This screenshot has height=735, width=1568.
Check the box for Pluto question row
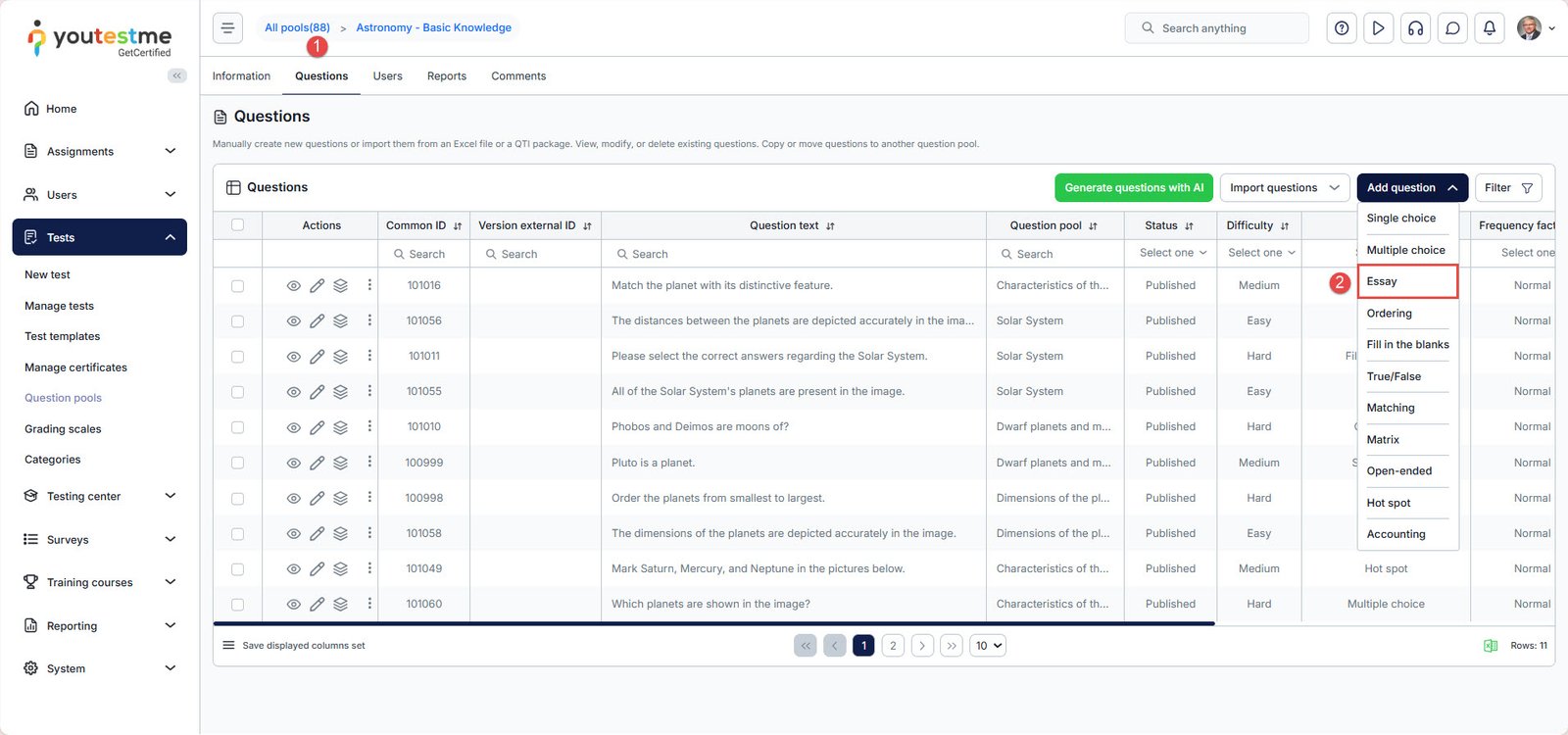[237, 463]
